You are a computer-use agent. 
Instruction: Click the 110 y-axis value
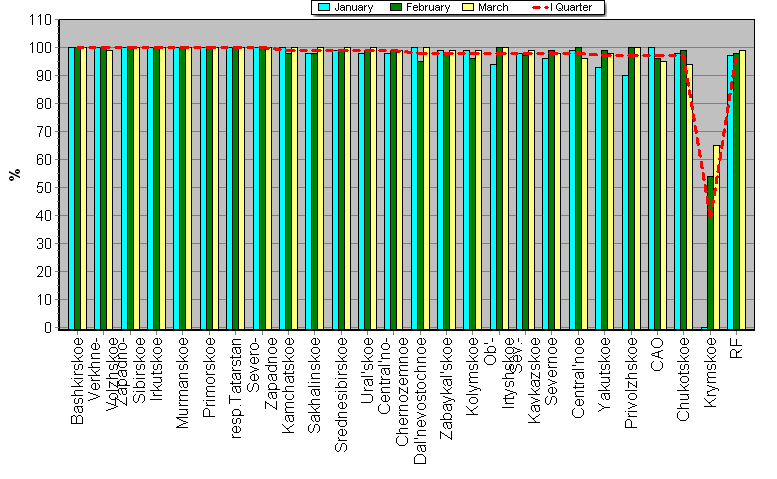(41, 20)
